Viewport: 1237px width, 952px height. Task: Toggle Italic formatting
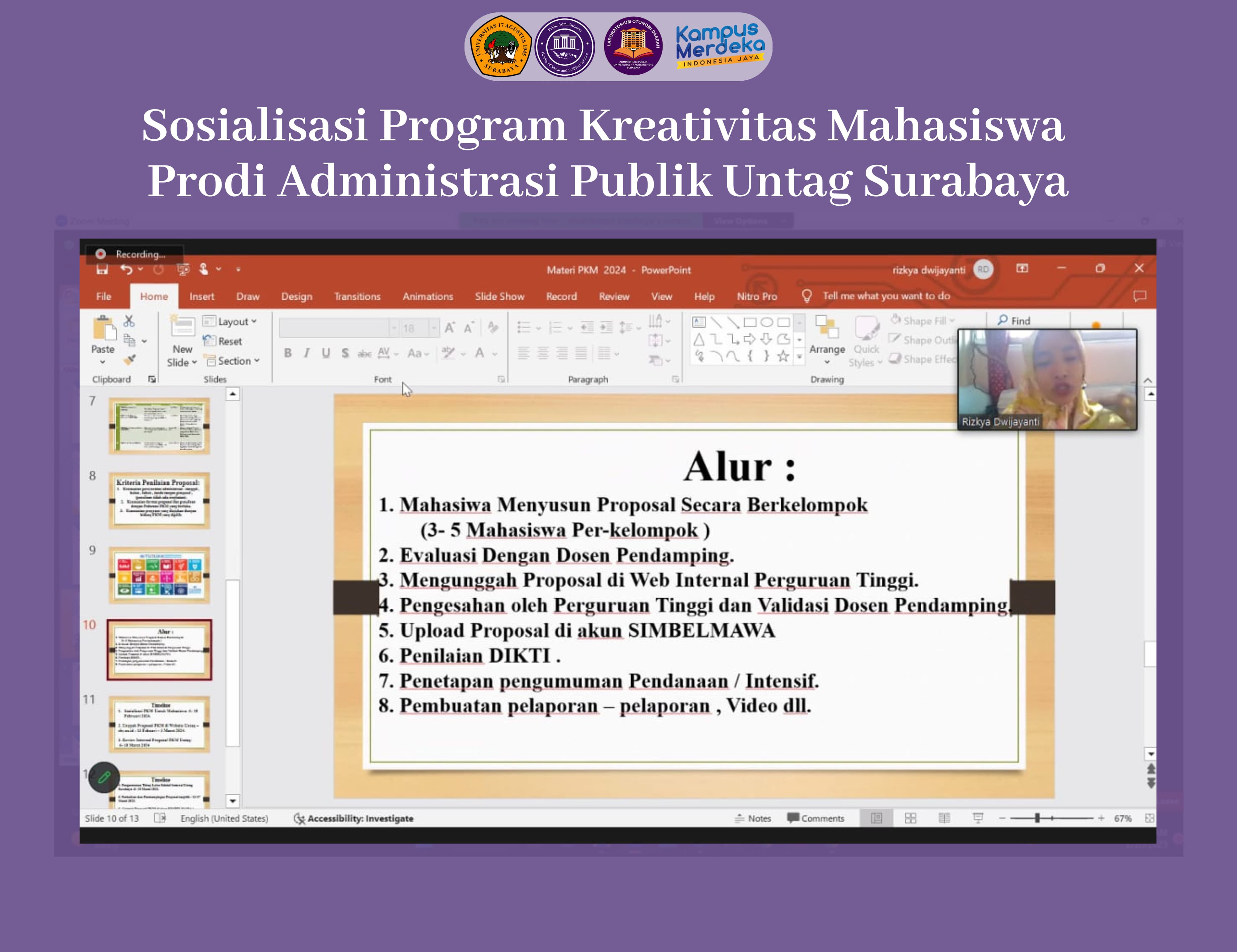point(306,353)
